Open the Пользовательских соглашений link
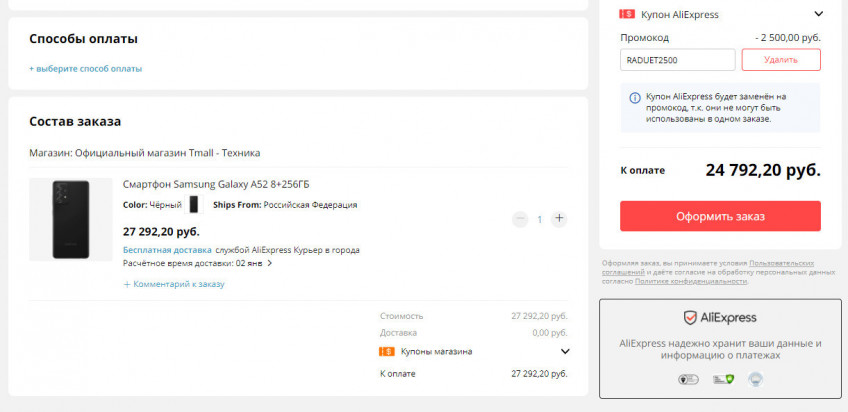 tap(788, 263)
